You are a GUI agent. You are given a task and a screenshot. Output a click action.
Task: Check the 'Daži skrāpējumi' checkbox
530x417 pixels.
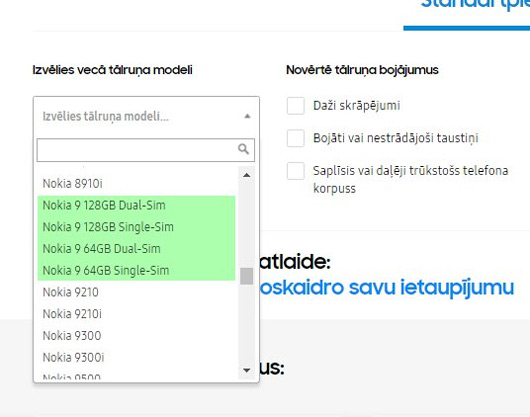click(x=296, y=106)
